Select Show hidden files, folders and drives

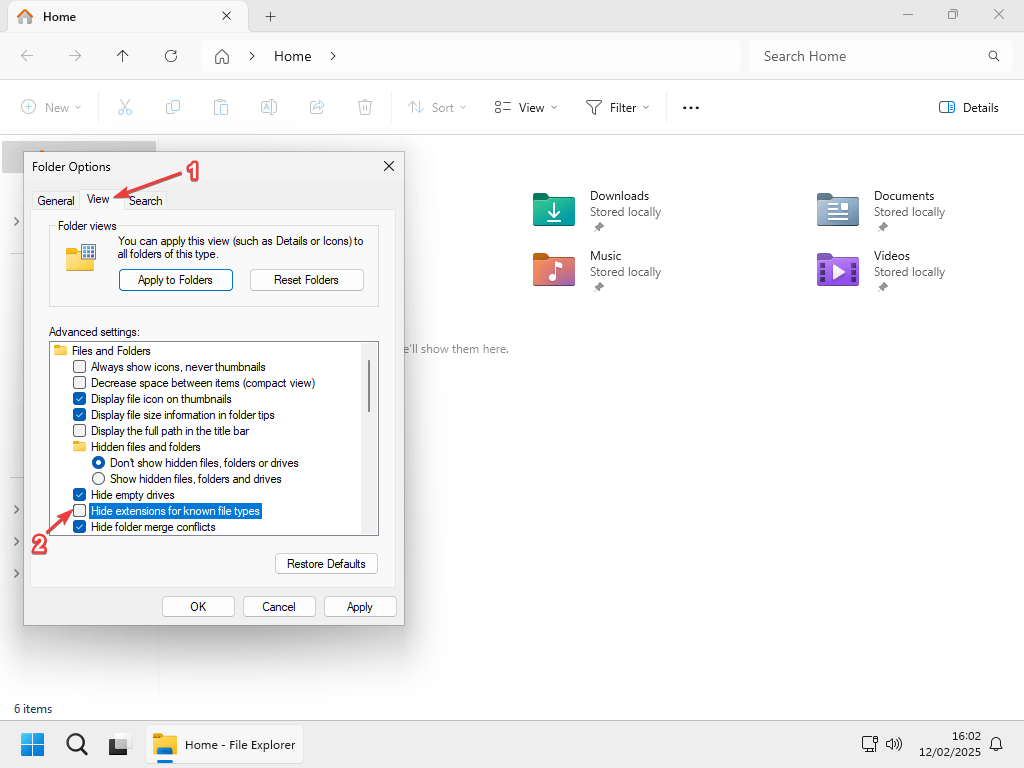(98, 479)
